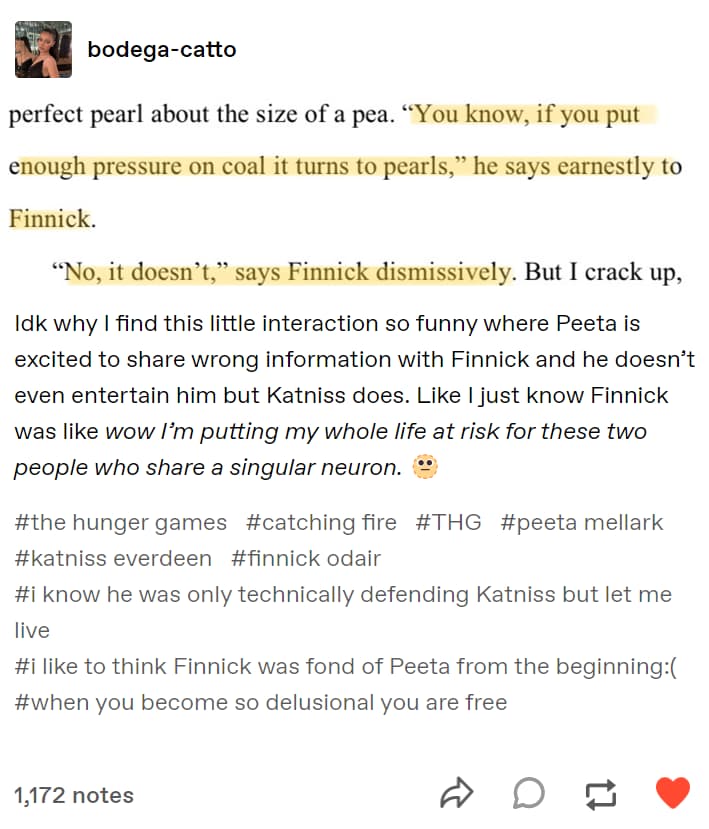The height and width of the screenshot is (829, 709).
Task: Visit the bodega-catto blog name link
Action: tap(162, 49)
